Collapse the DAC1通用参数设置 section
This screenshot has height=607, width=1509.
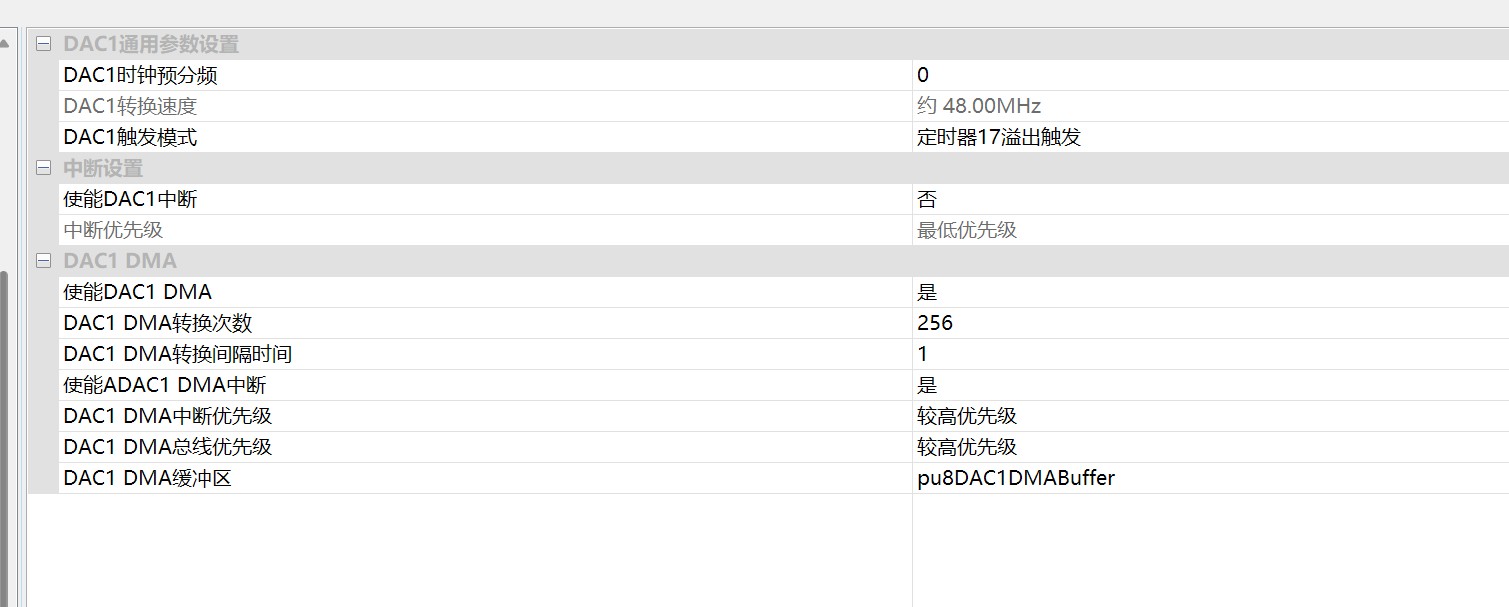43,44
